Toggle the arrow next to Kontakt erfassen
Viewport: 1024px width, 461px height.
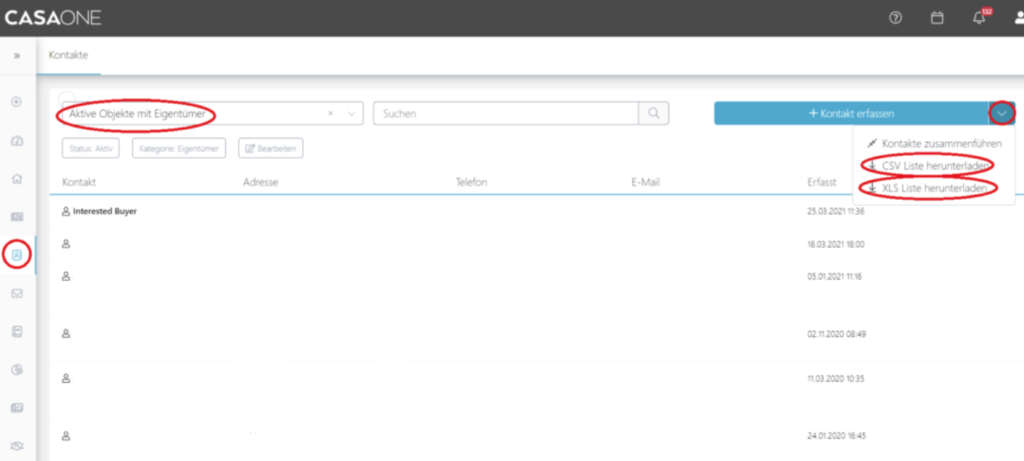1001,113
